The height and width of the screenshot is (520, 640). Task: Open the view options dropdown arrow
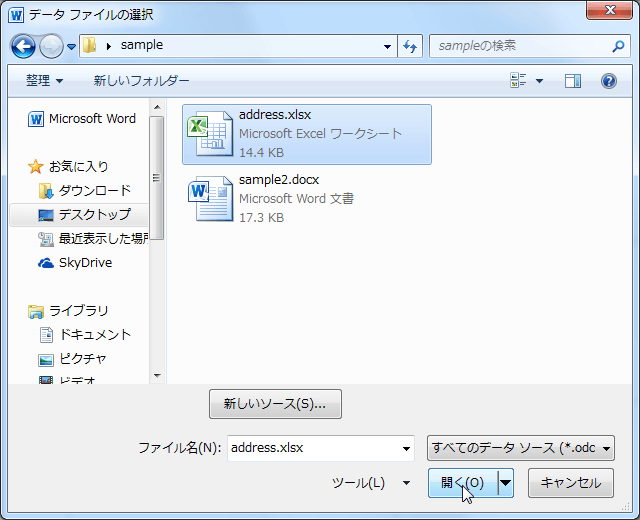[x=539, y=81]
